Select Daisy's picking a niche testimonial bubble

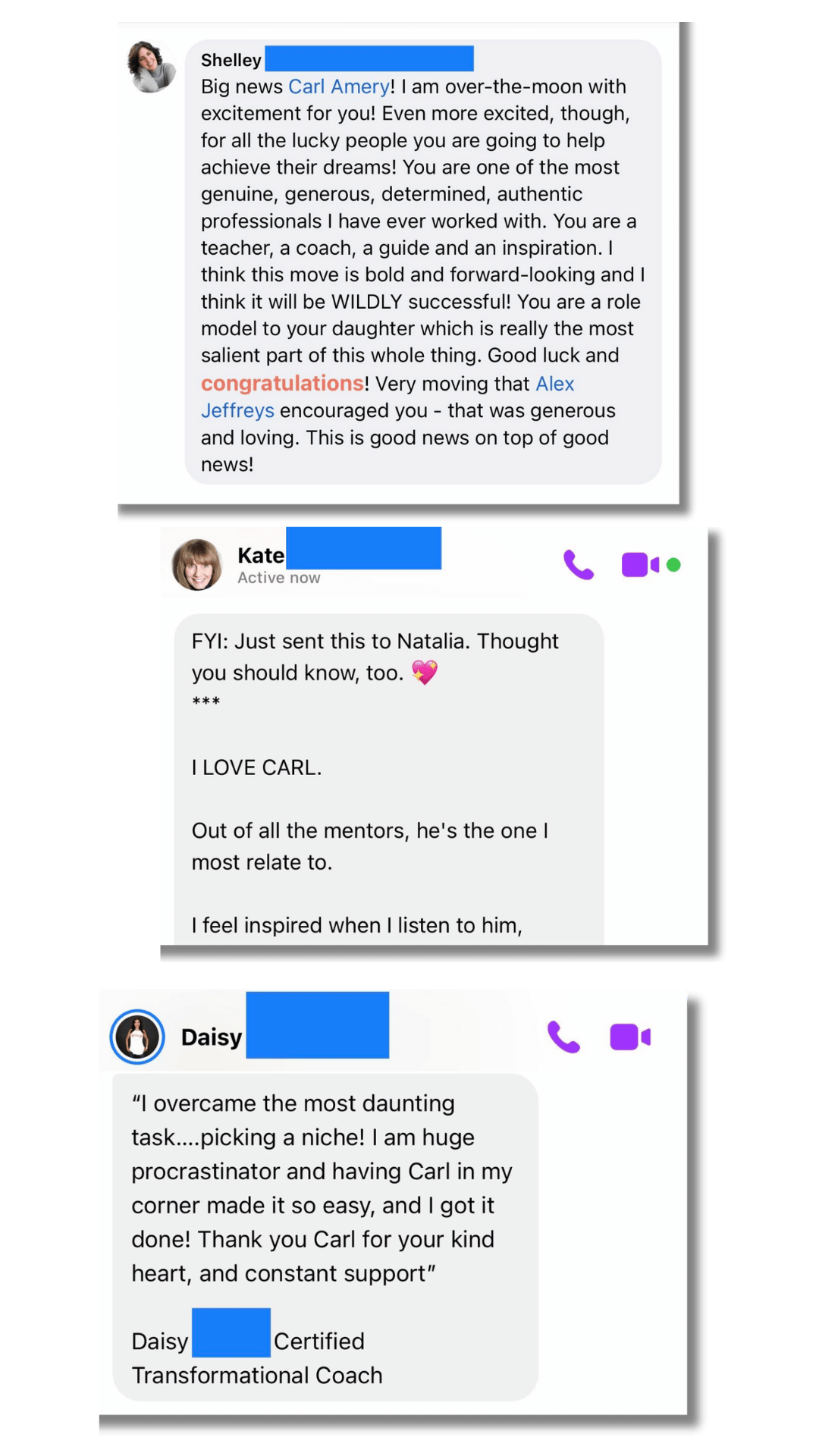pos(325,1188)
